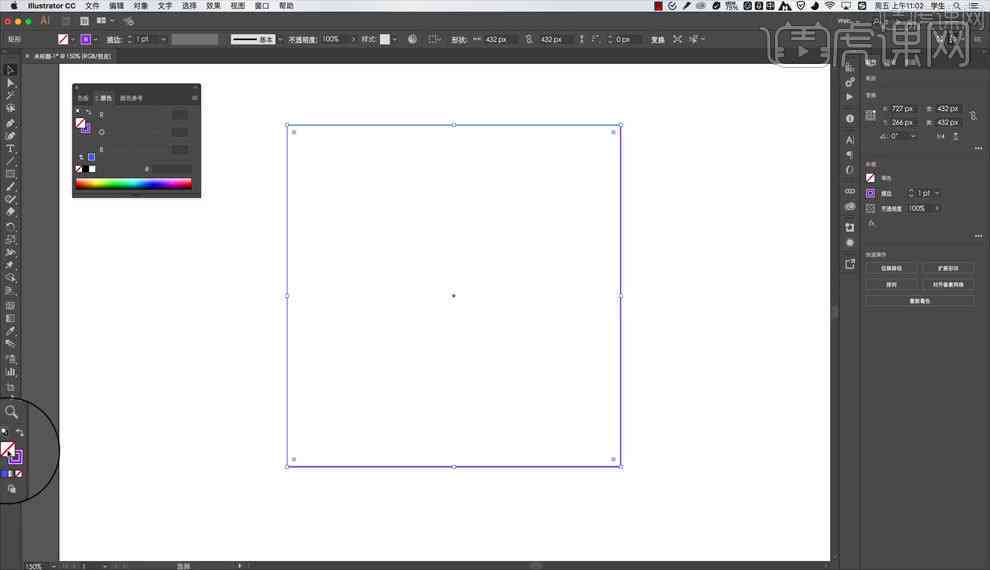Select the Gradient tool
Image resolution: width=990 pixels, height=570 pixels.
click(10, 318)
